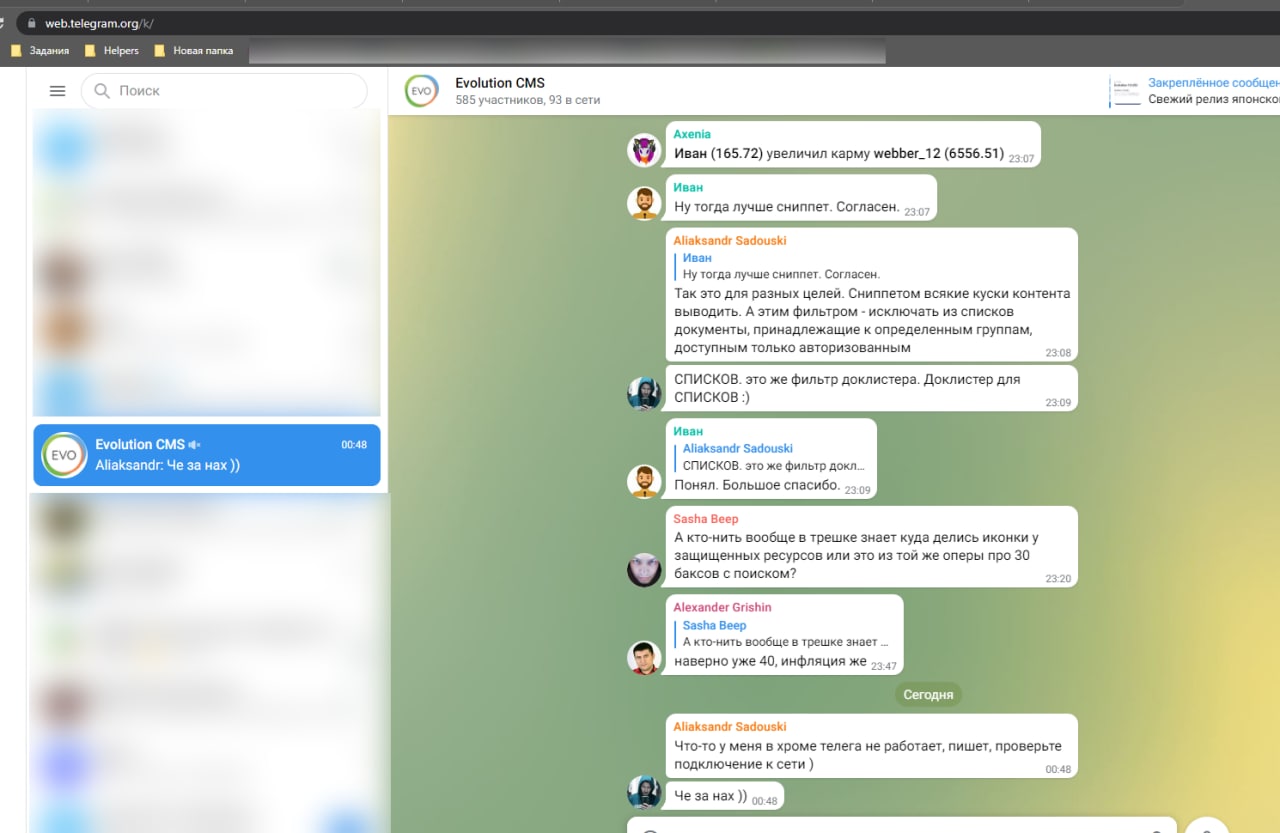Image resolution: width=1280 pixels, height=833 pixels.
Task: Click the lock icon in the address bar
Action: point(32,23)
